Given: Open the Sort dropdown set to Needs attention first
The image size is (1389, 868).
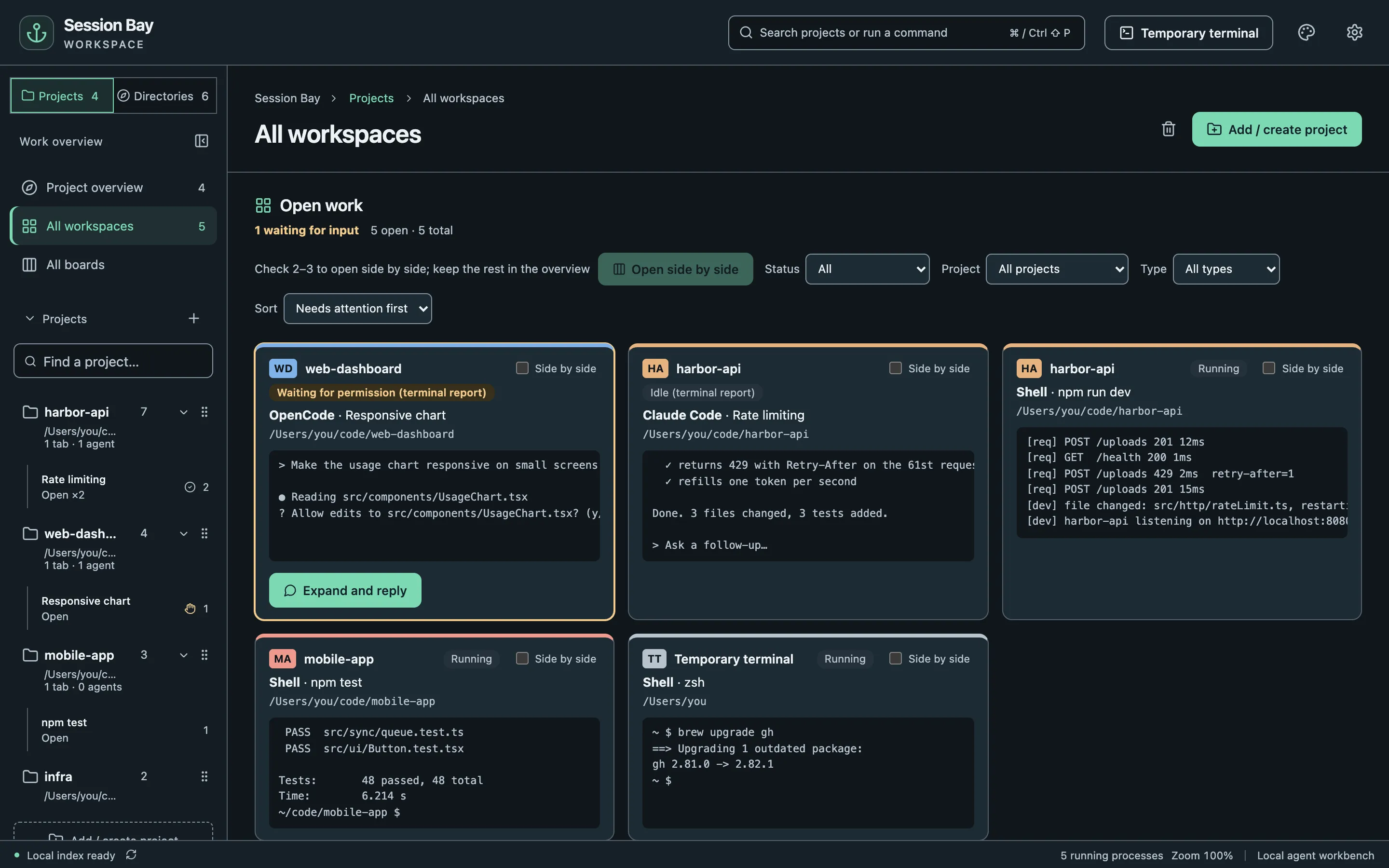Looking at the screenshot, I should click(x=357, y=309).
